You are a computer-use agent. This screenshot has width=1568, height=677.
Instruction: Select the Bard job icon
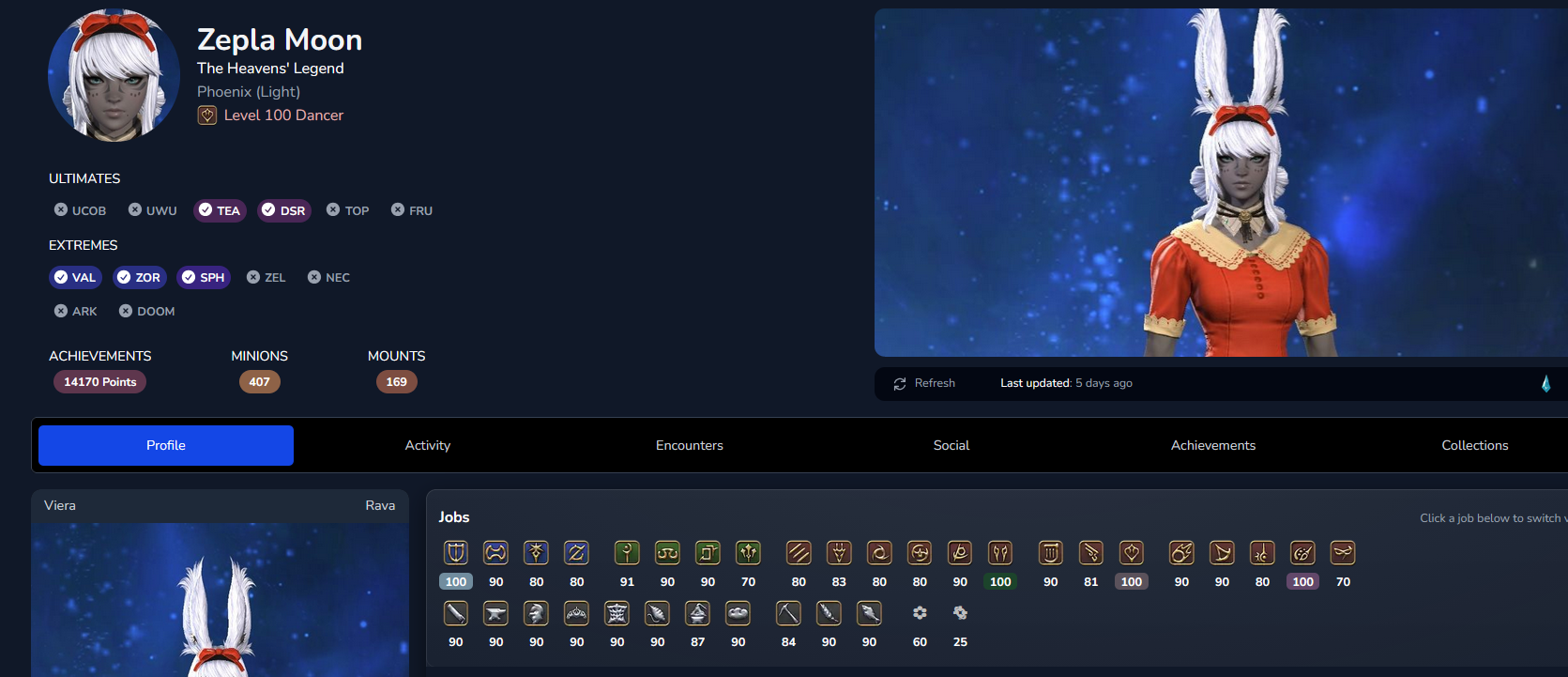coord(1051,552)
